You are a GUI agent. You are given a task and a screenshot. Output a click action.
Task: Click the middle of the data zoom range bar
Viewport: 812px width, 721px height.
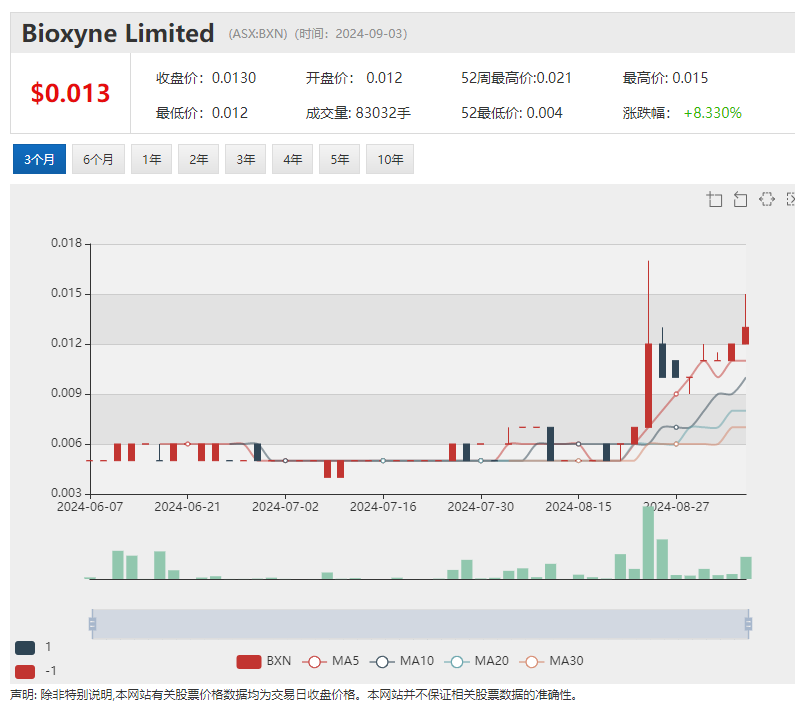[420, 624]
